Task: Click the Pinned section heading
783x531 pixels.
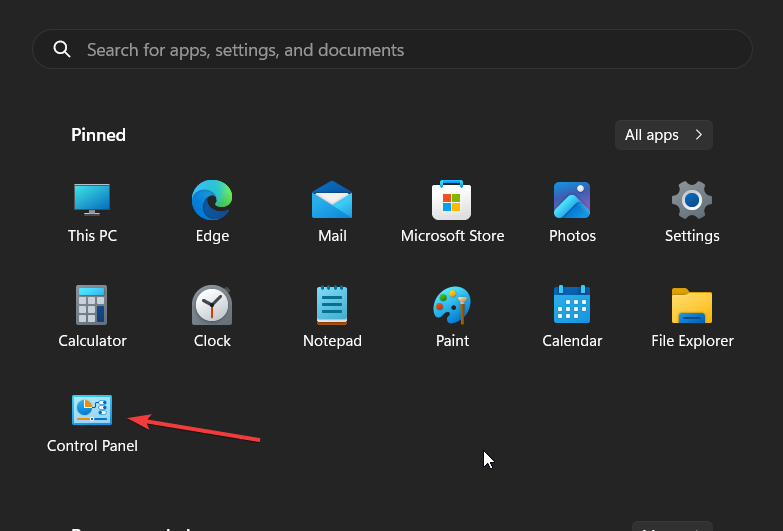Action: [x=98, y=135]
